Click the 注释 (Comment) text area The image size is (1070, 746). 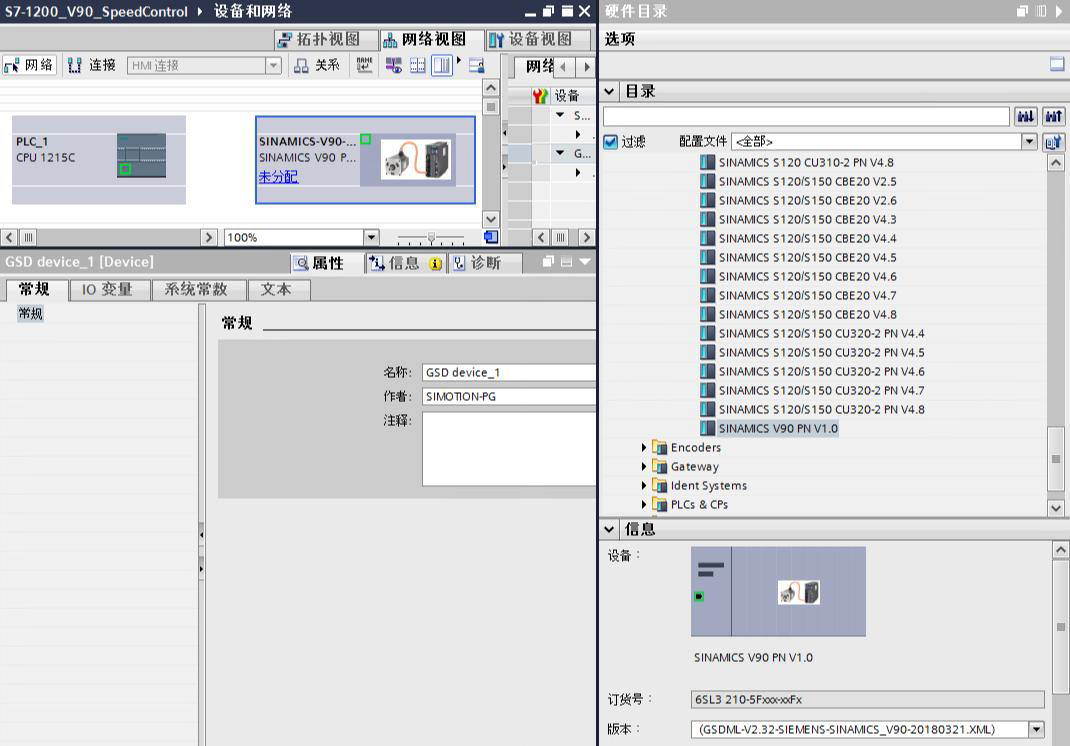[x=509, y=449]
